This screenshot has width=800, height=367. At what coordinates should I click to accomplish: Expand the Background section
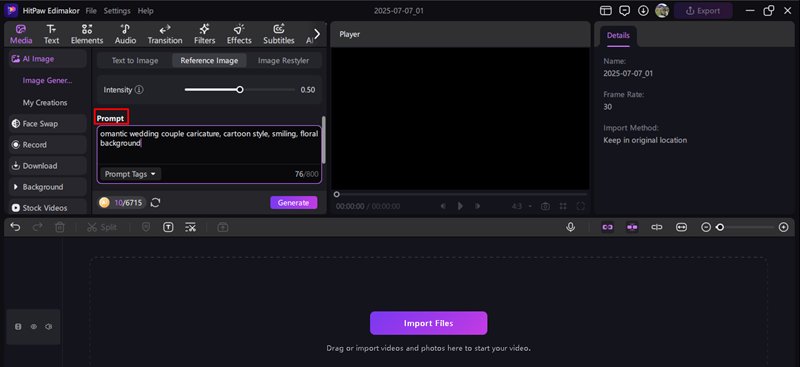(47, 187)
